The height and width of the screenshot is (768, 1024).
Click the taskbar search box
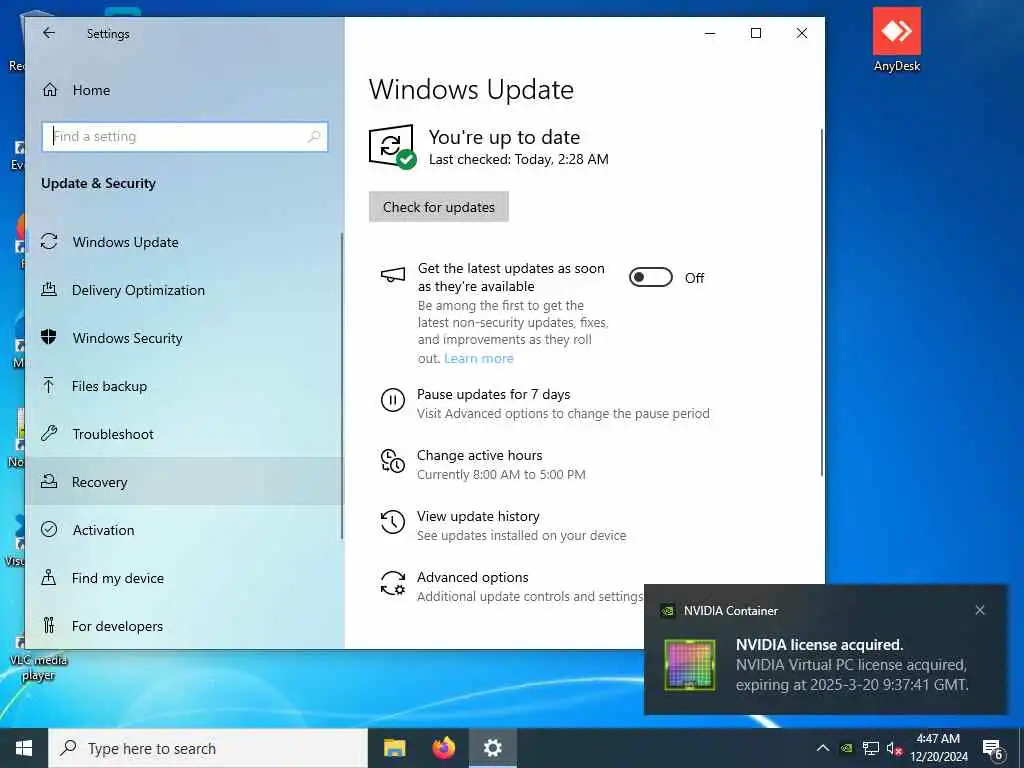coord(208,748)
